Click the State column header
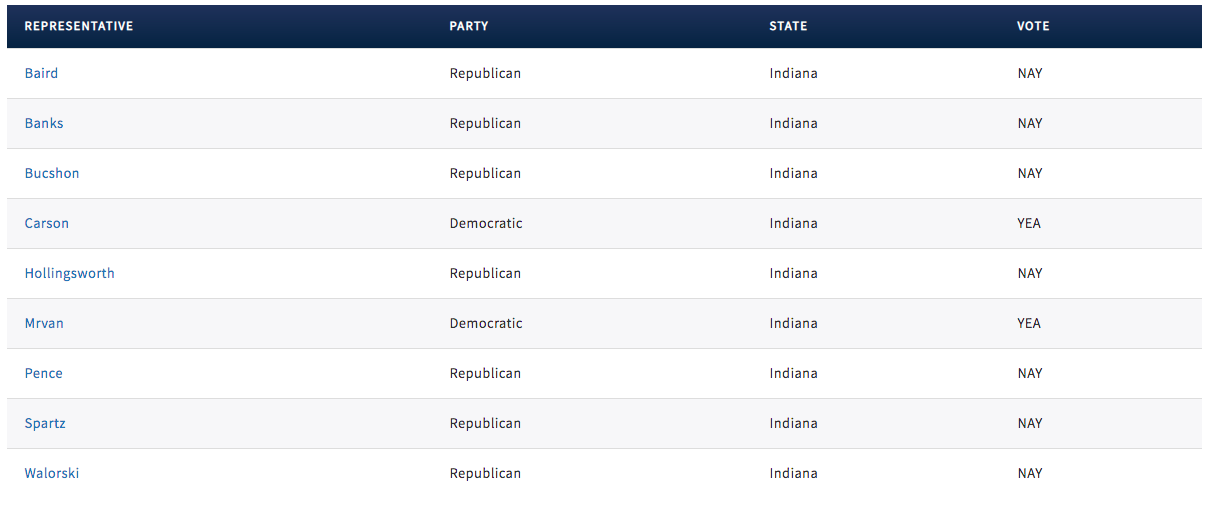1208x510 pixels. [x=788, y=26]
